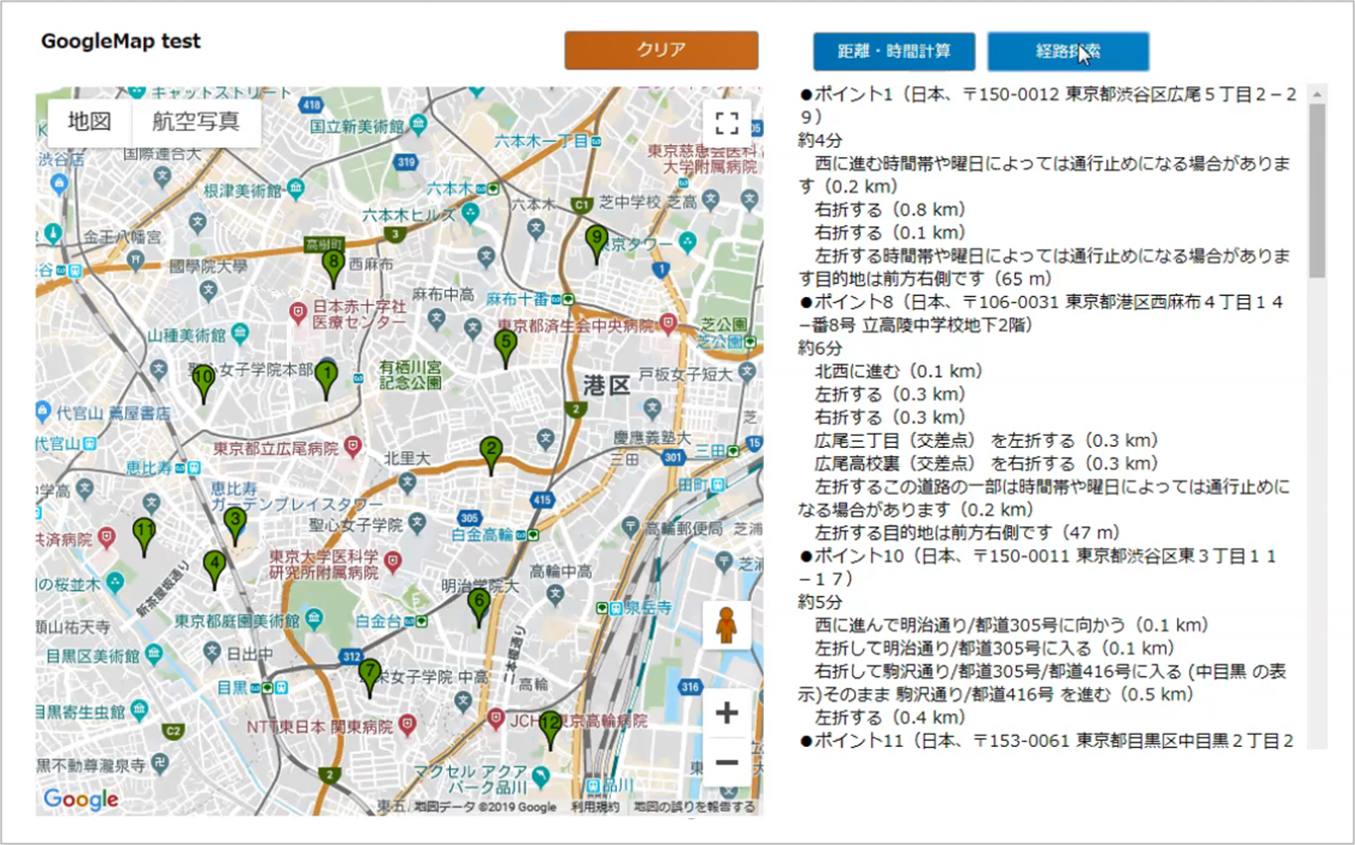Click green map marker number 11
The image size is (1355, 845).
point(145,537)
